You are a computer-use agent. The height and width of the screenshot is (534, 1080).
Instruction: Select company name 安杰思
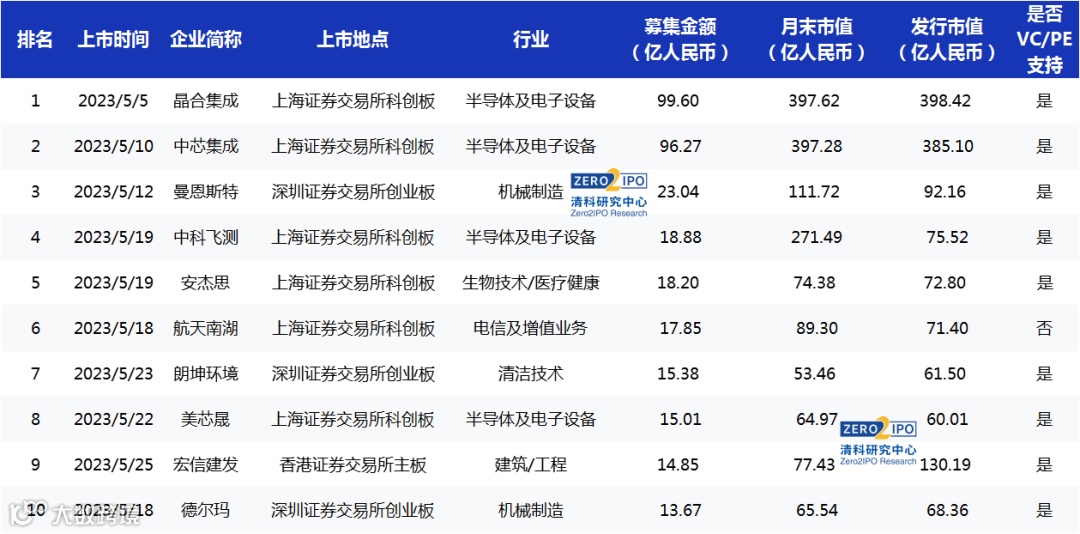(x=206, y=283)
